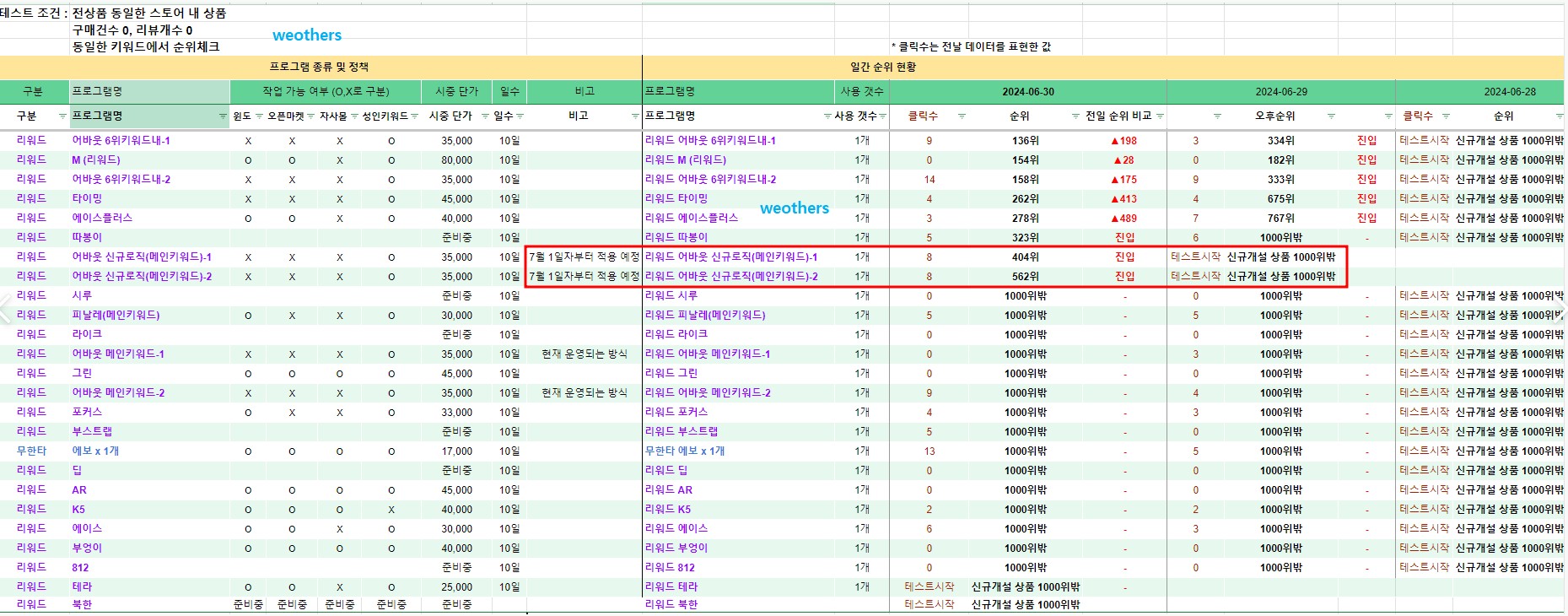The height and width of the screenshot is (616, 1568).
Task: Click the 562위 rank cell
Action: [x=1026, y=277]
